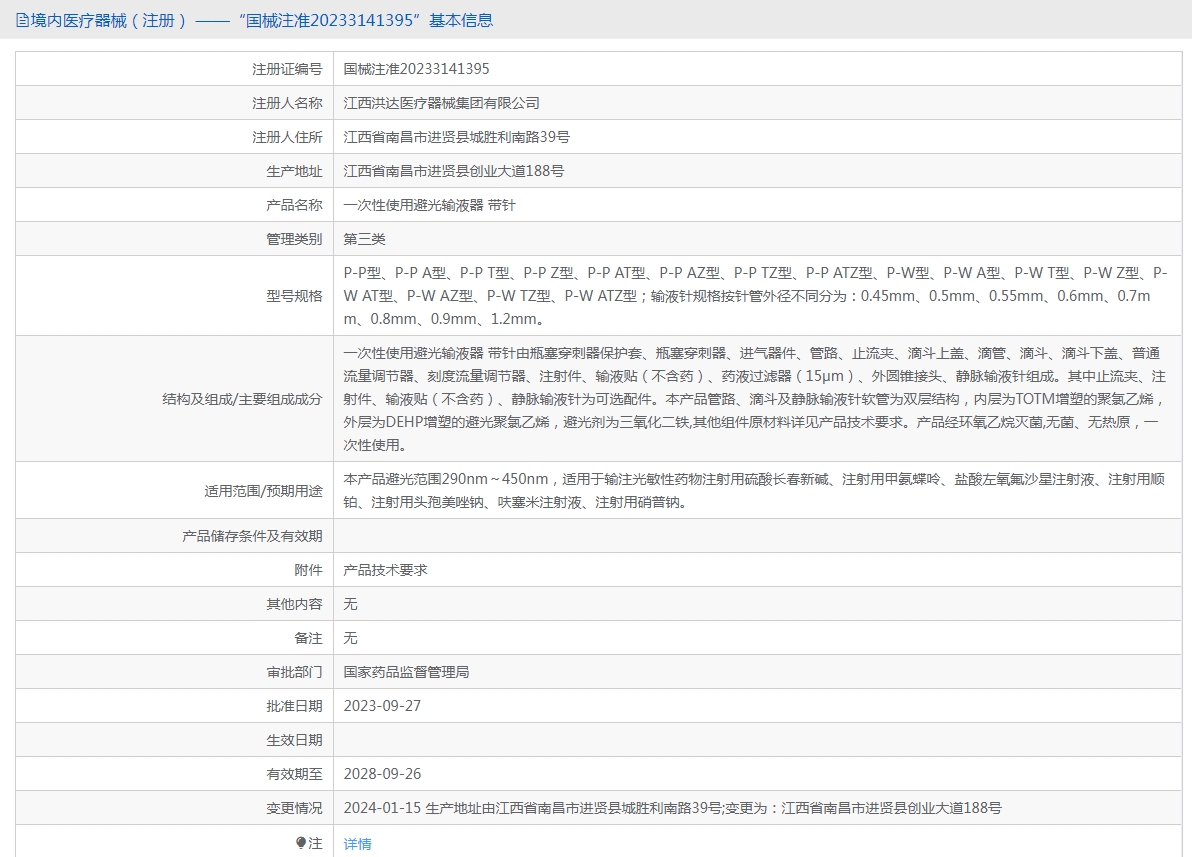Click the 备注 label
The width and height of the screenshot is (1192, 857).
[308, 638]
